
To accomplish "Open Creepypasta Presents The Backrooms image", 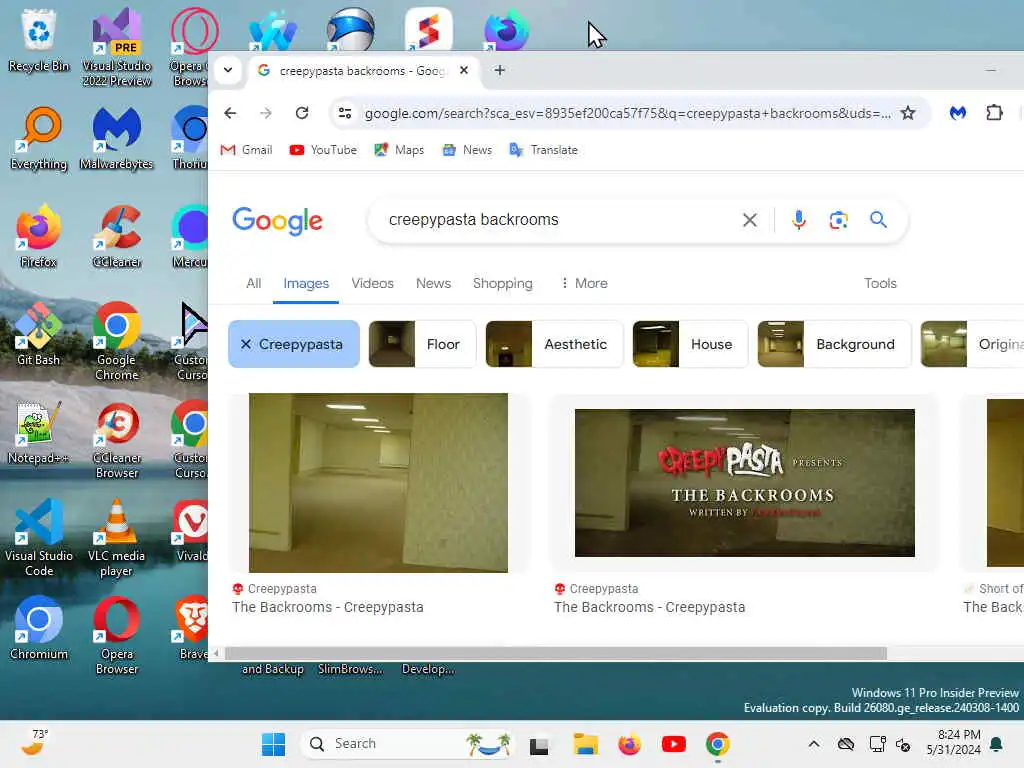I will (744, 483).
